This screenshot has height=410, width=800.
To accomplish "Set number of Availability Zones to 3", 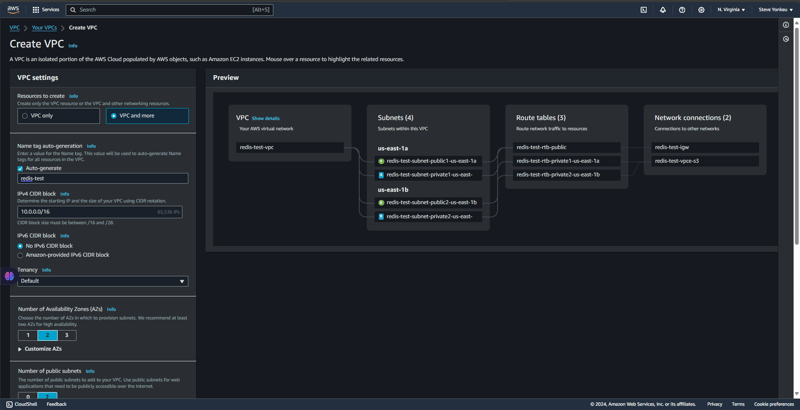I will tap(67, 336).
